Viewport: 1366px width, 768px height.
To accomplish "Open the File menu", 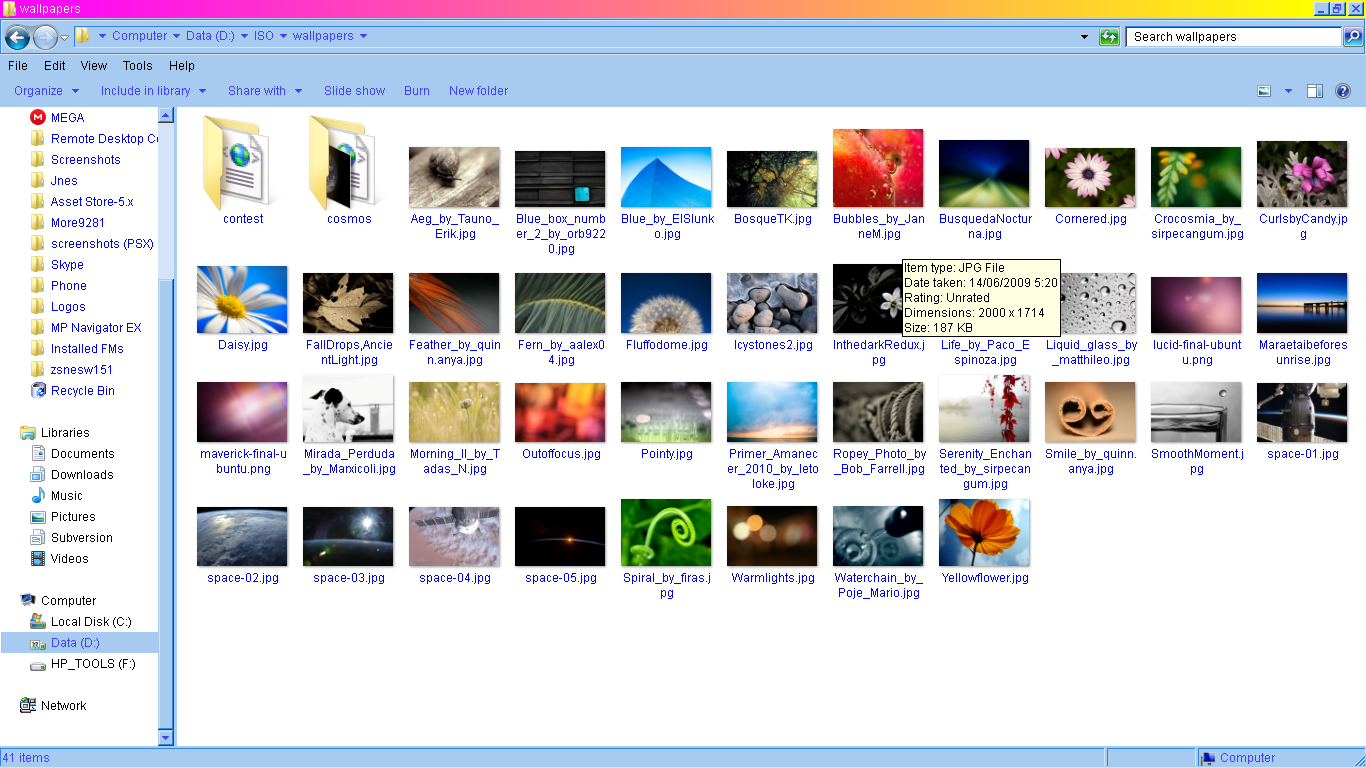I will pos(18,66).
